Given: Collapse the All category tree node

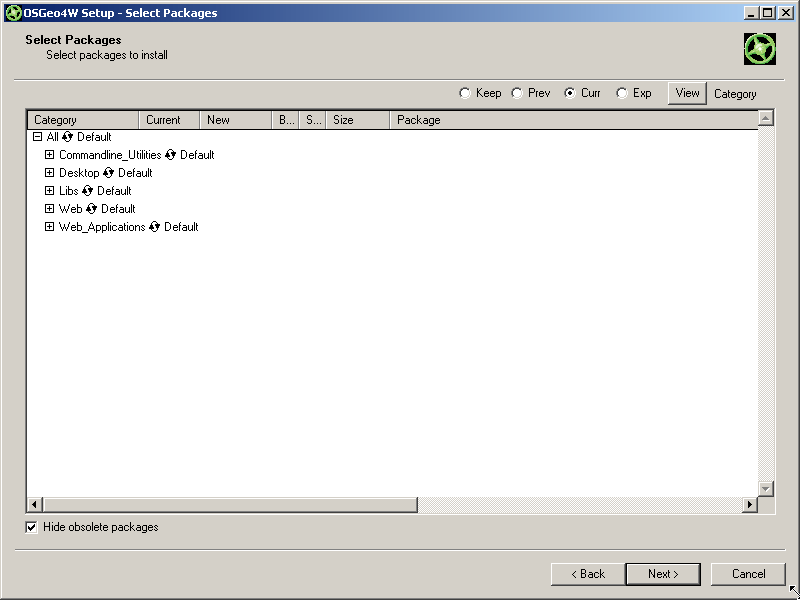Looking at the screenshot, I should point(37,137).
